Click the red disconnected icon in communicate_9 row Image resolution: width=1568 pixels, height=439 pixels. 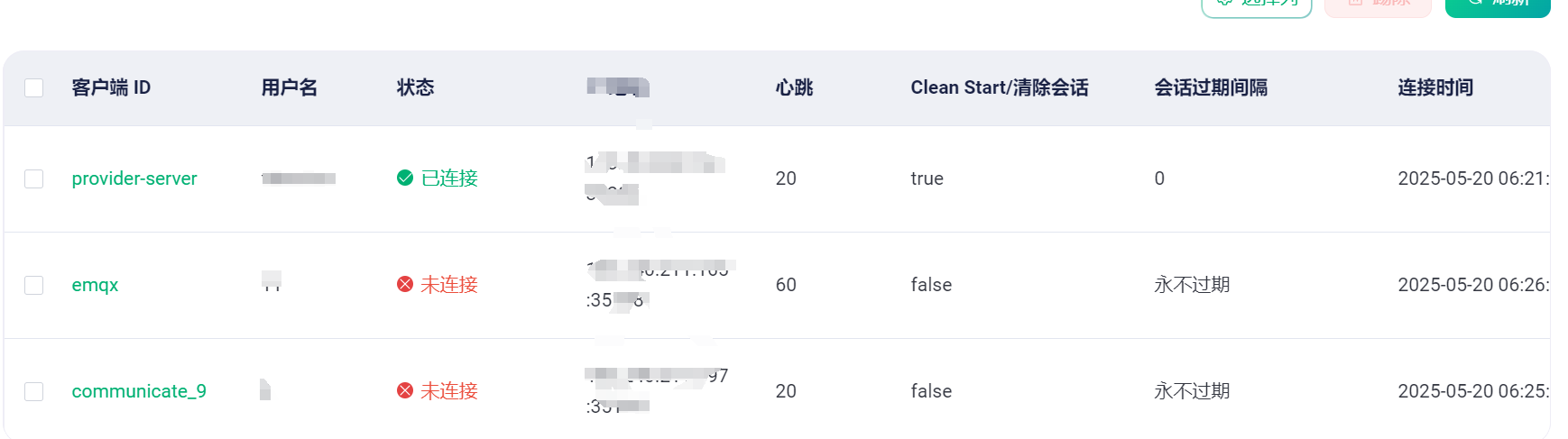click(405, 390)
